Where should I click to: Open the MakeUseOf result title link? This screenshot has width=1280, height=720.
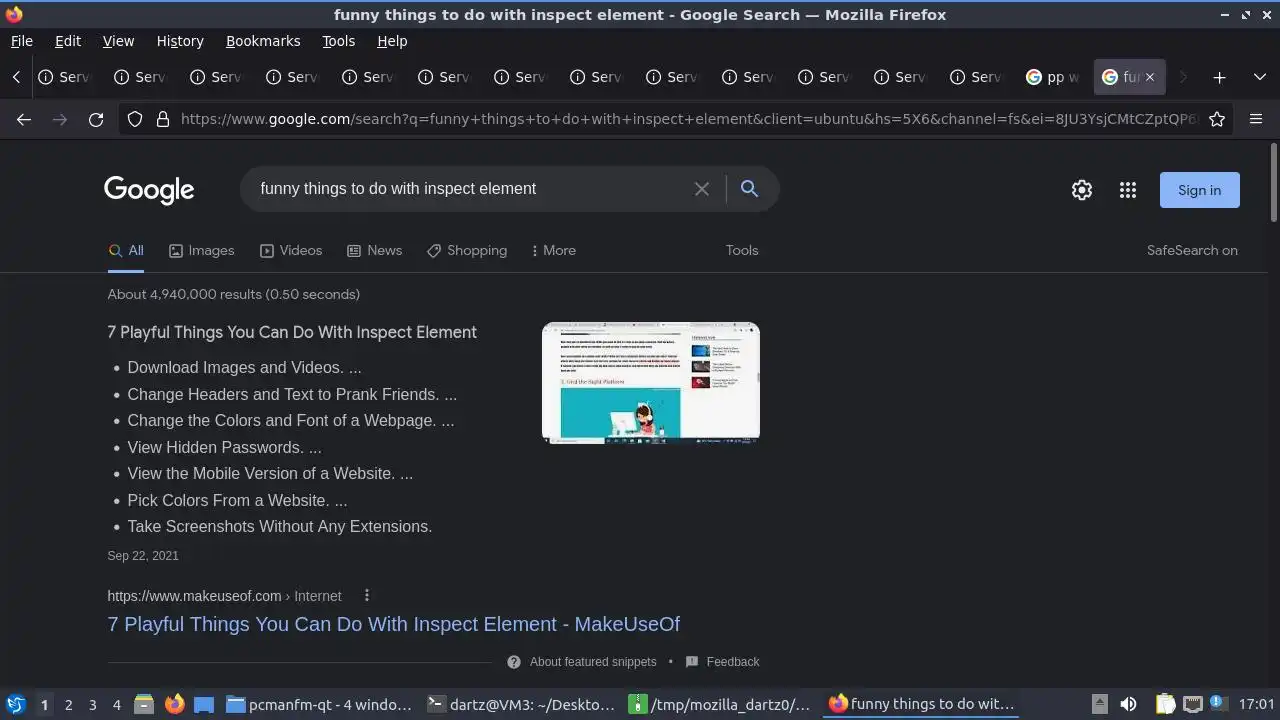pyautogui.click(x=393, y=624)
